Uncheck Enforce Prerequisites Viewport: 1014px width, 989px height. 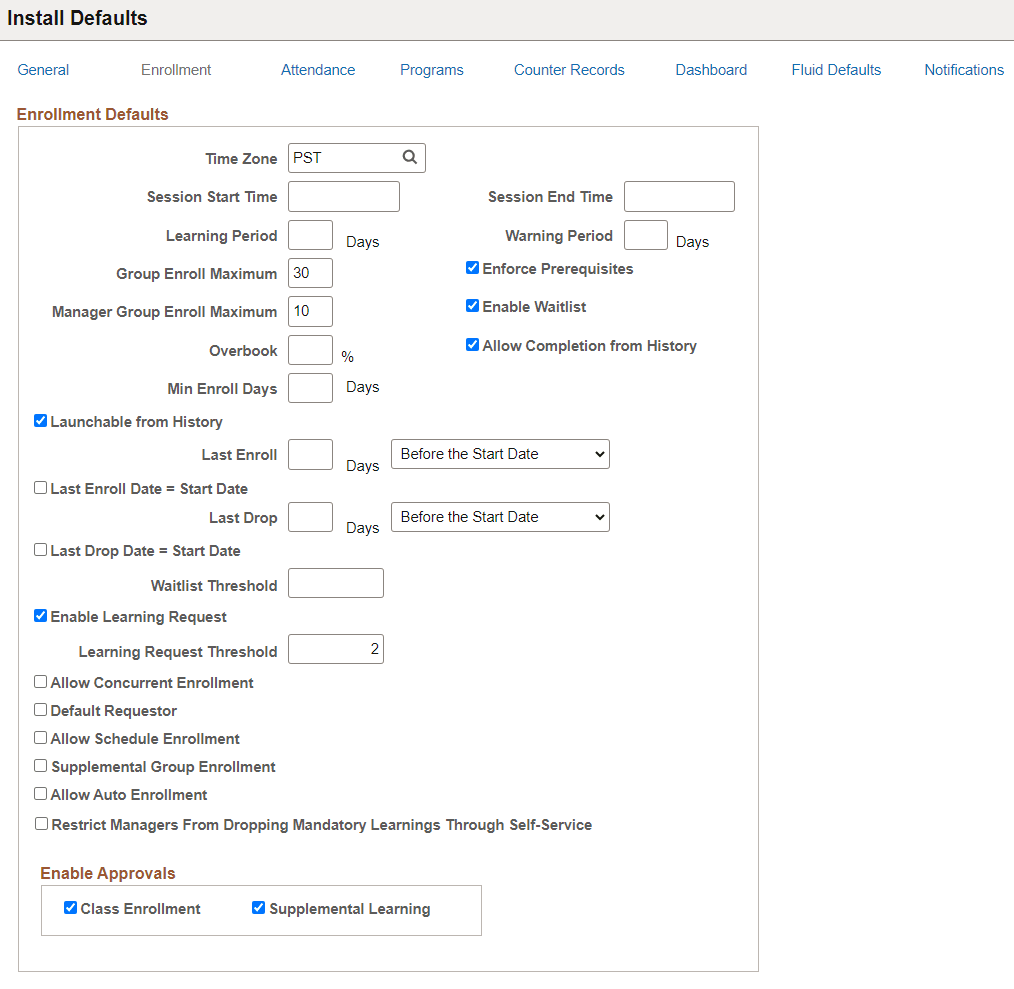pos(472,267)
